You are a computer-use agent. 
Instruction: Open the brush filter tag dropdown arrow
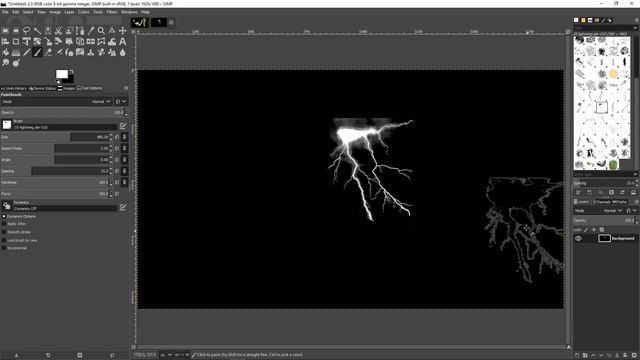[x=635, y=28]
